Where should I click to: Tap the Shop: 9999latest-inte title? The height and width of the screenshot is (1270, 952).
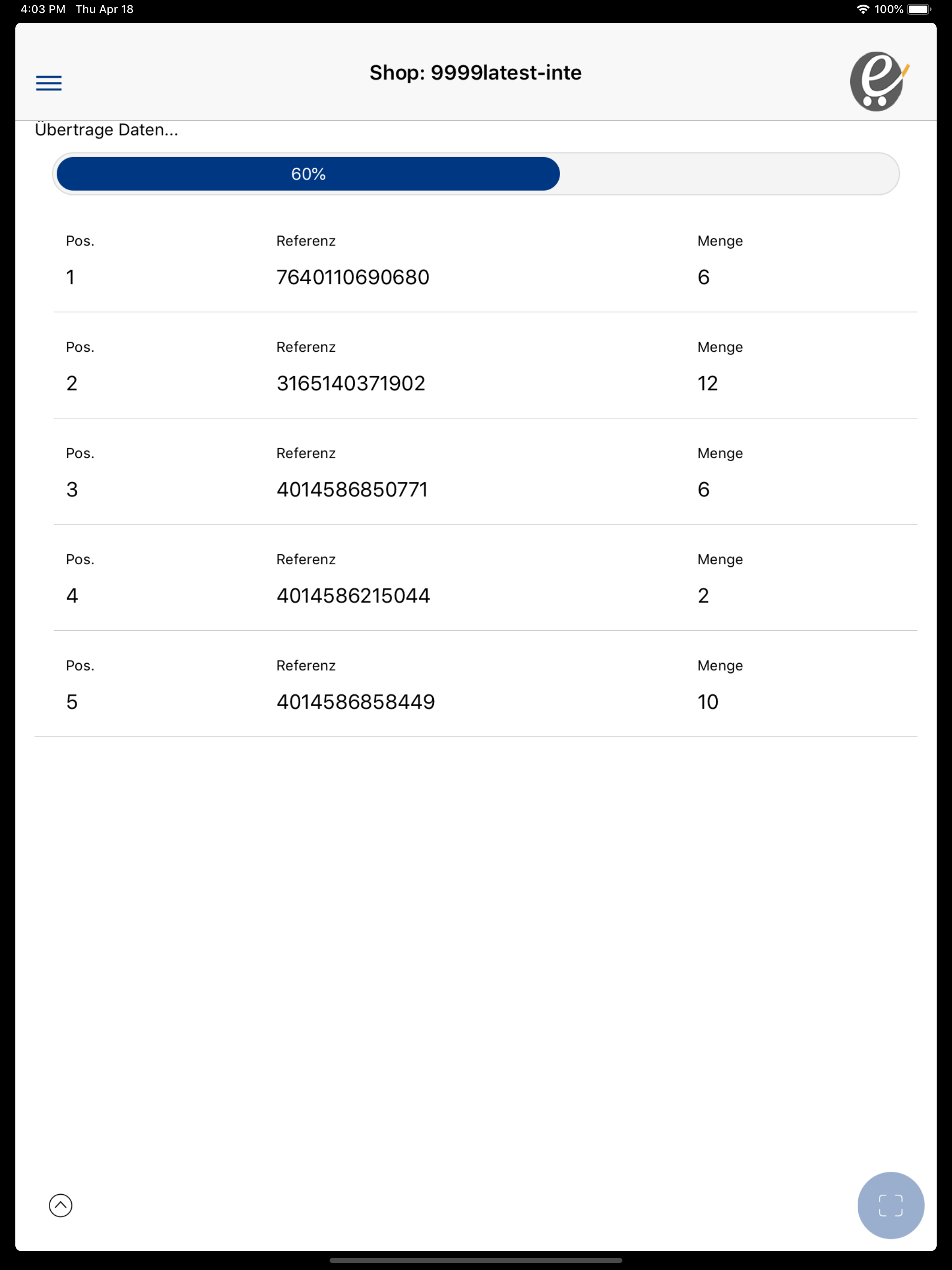coord(476,73)
